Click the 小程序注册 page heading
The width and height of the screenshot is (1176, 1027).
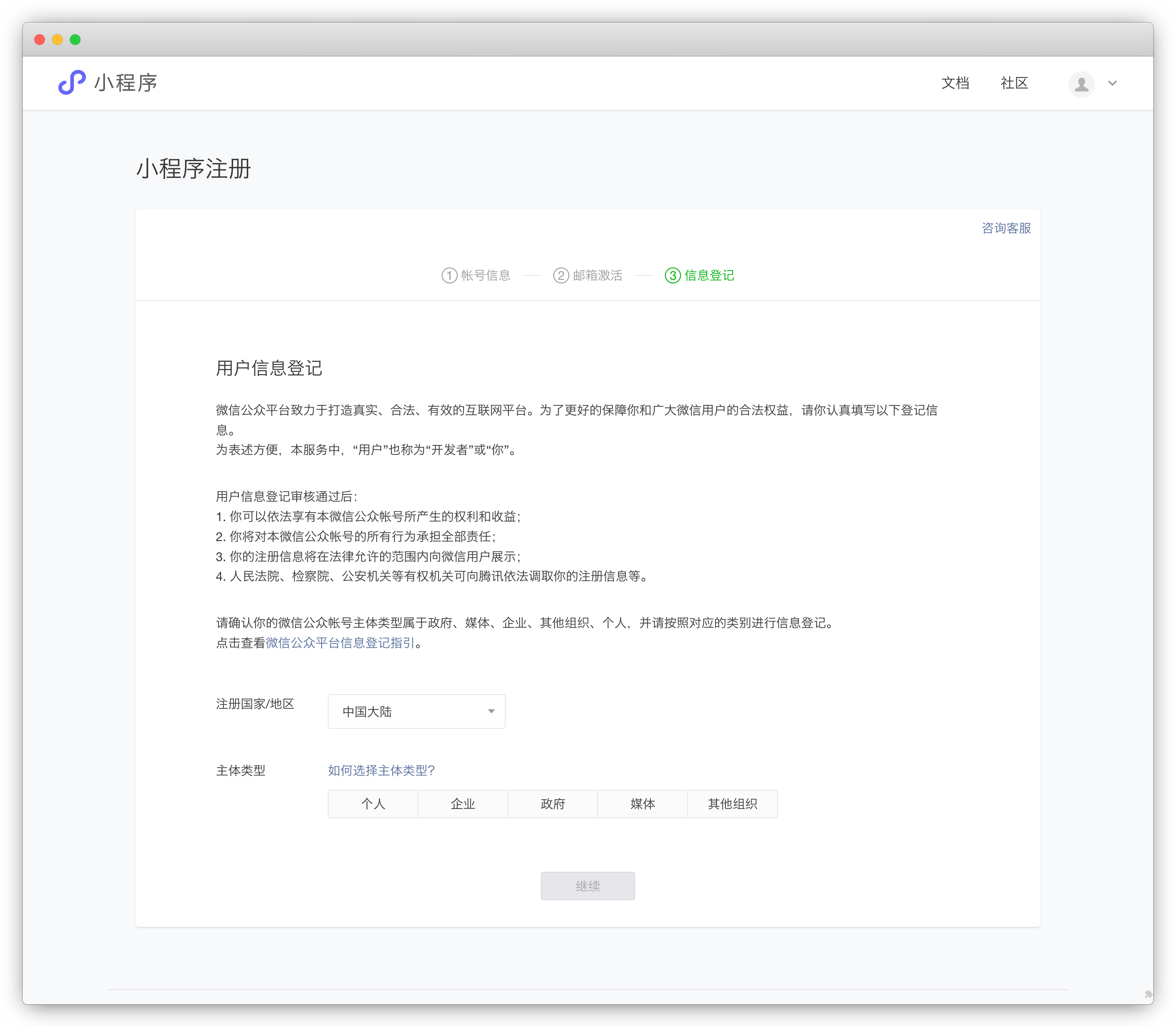[x=193, y=169]
